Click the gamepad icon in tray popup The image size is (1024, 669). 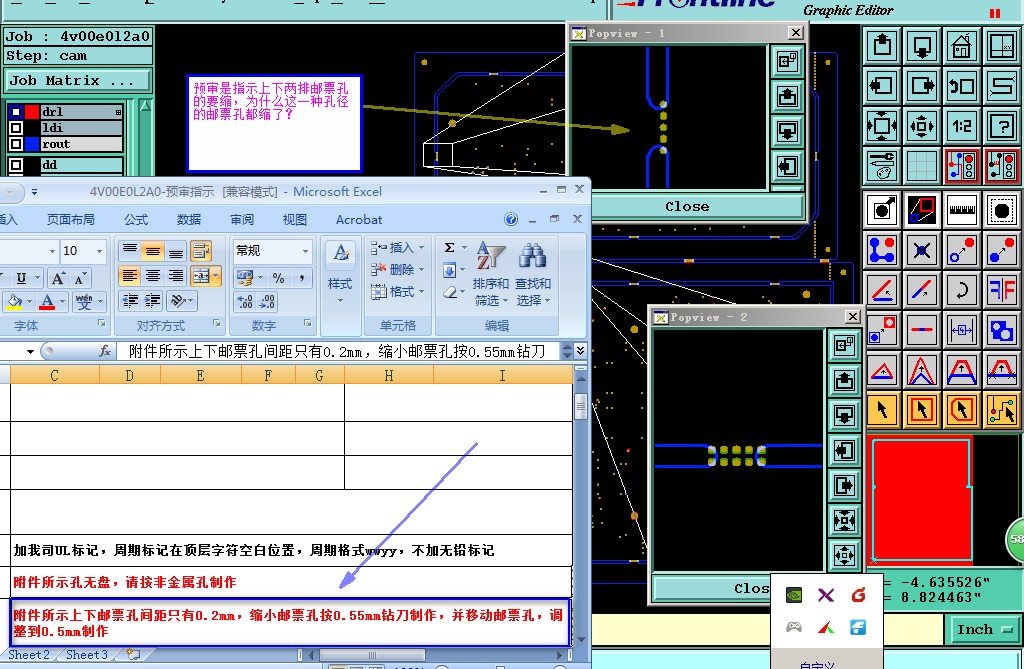793,627
